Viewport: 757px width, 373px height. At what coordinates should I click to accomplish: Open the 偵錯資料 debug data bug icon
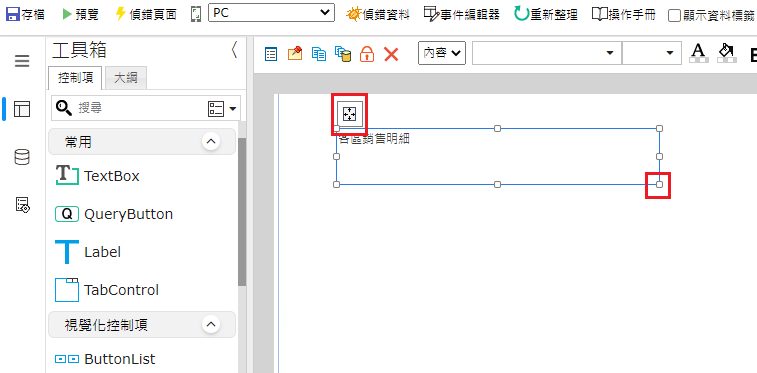[x=353, y=14]
